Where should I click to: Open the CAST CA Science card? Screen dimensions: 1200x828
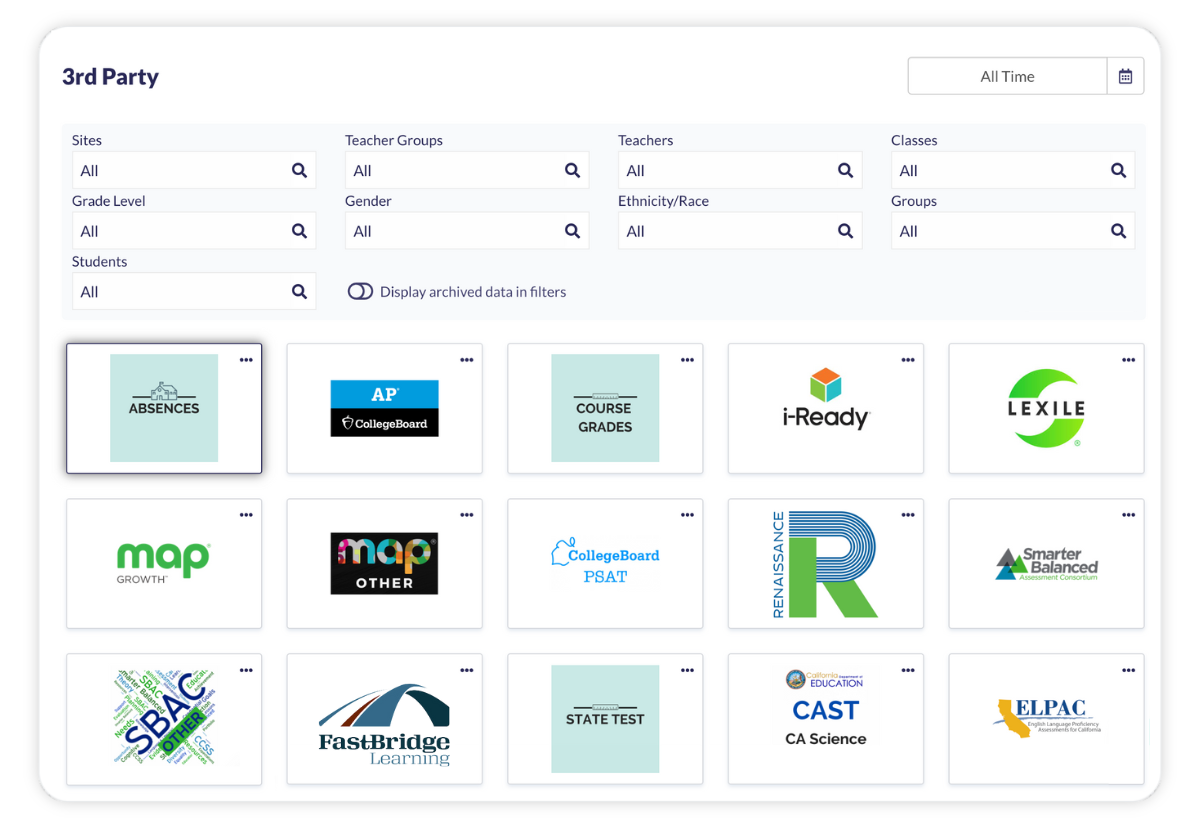tap(826, 719)
